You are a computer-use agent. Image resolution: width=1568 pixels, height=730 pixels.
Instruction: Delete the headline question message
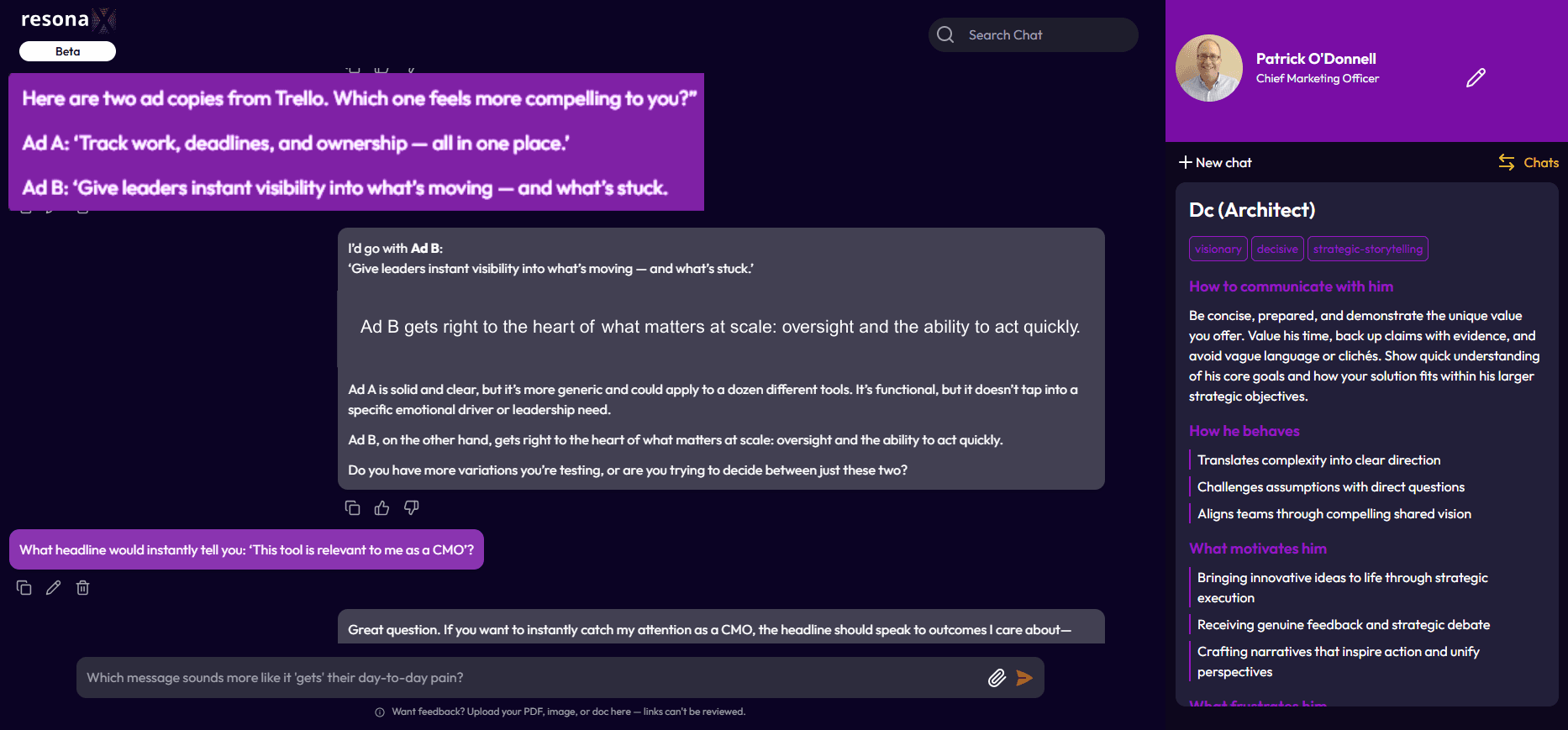(x=82, y=587)
